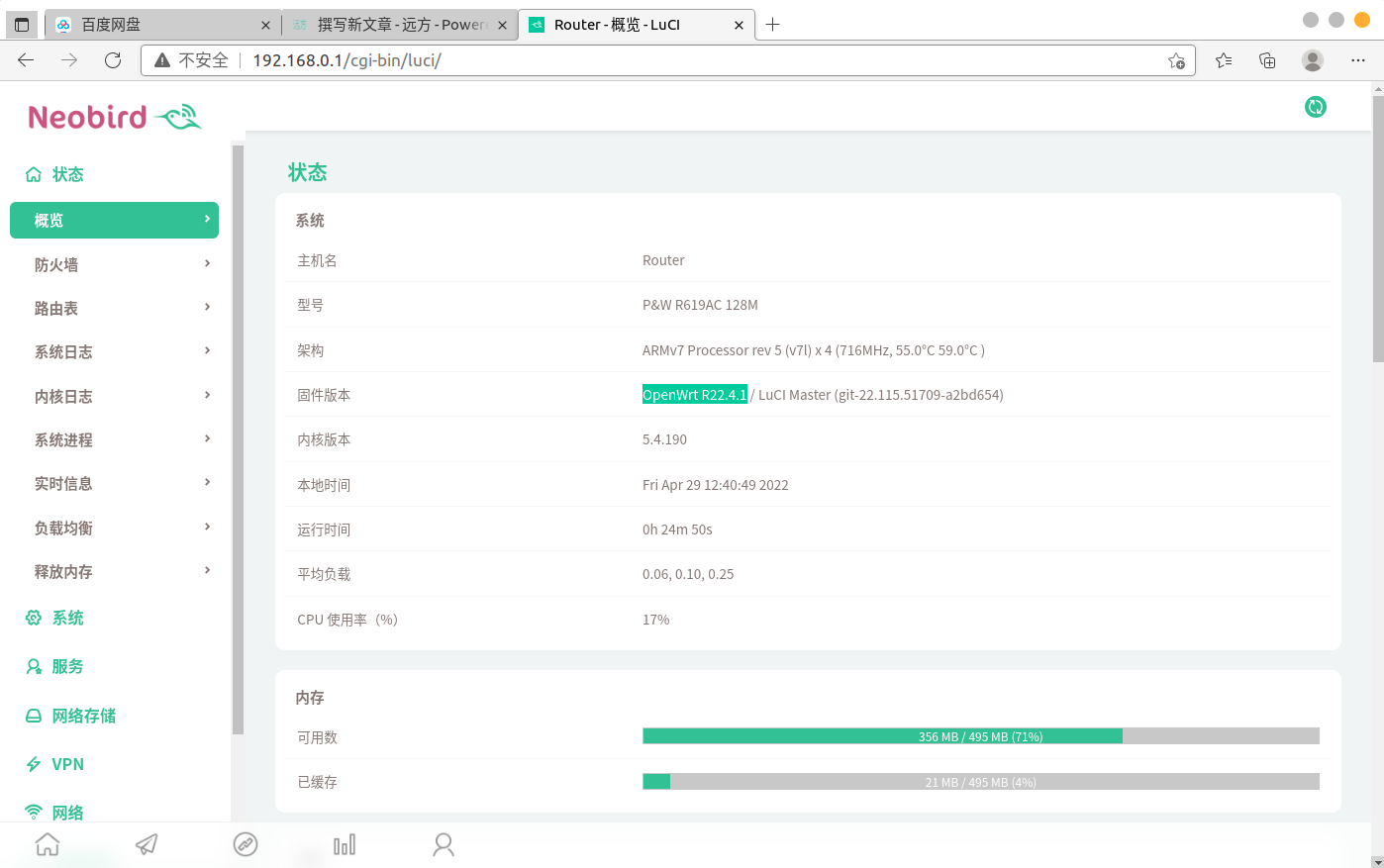Tap the bottom bar home icon
The width and height of the screenshot is (1384, 868).
48,844
